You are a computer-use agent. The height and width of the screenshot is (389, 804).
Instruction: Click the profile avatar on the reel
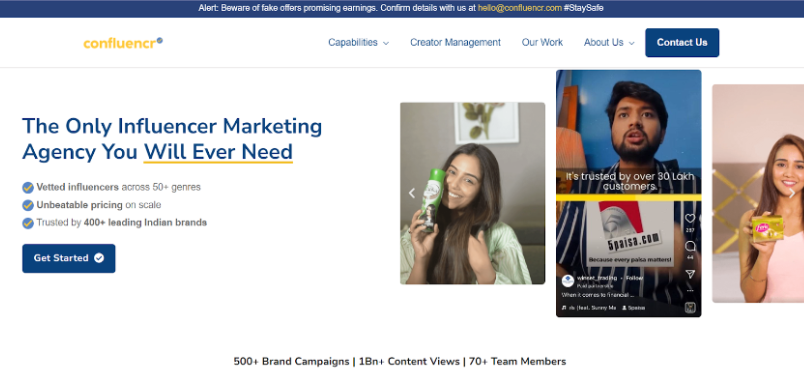[568, 280]
